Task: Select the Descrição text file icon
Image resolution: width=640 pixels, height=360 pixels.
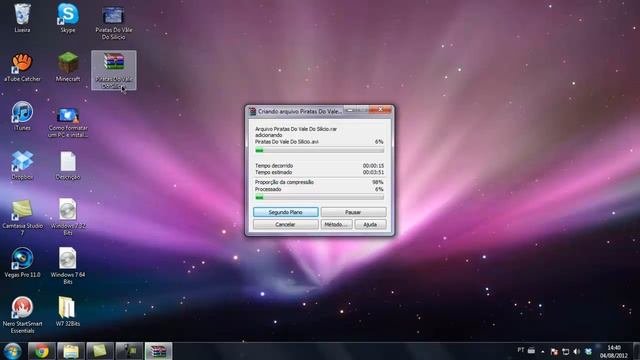Action: (68, 165)
